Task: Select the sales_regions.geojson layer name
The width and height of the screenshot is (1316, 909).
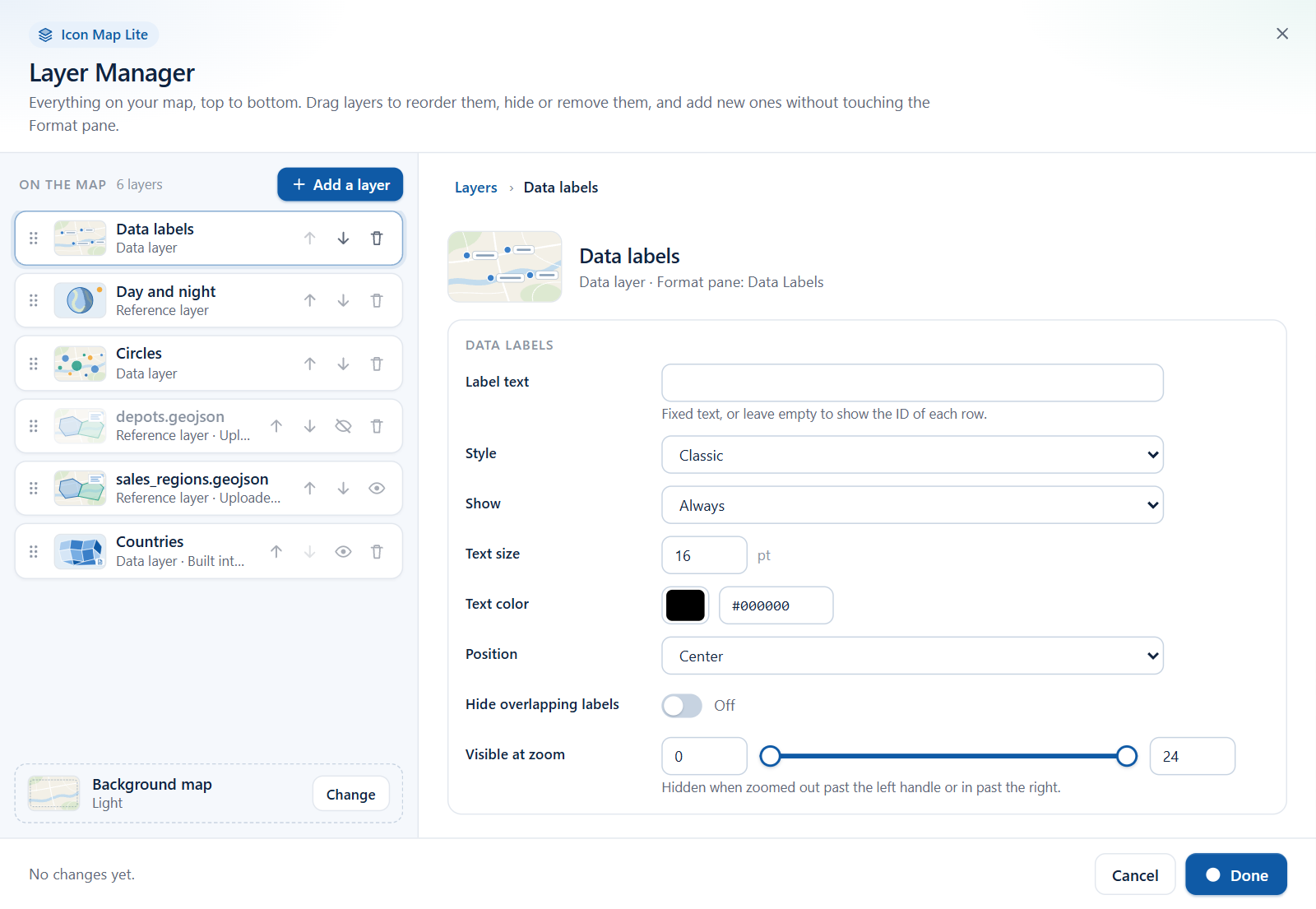Action: [x=192, y=479]
